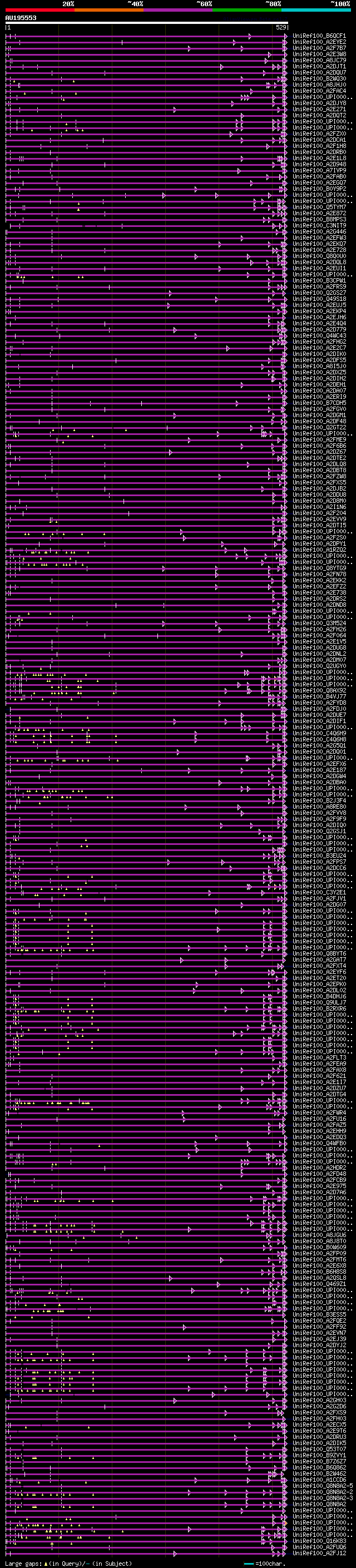
Task: Open hit UniRef100_A2GH03
Action: tap(319, 1400)
